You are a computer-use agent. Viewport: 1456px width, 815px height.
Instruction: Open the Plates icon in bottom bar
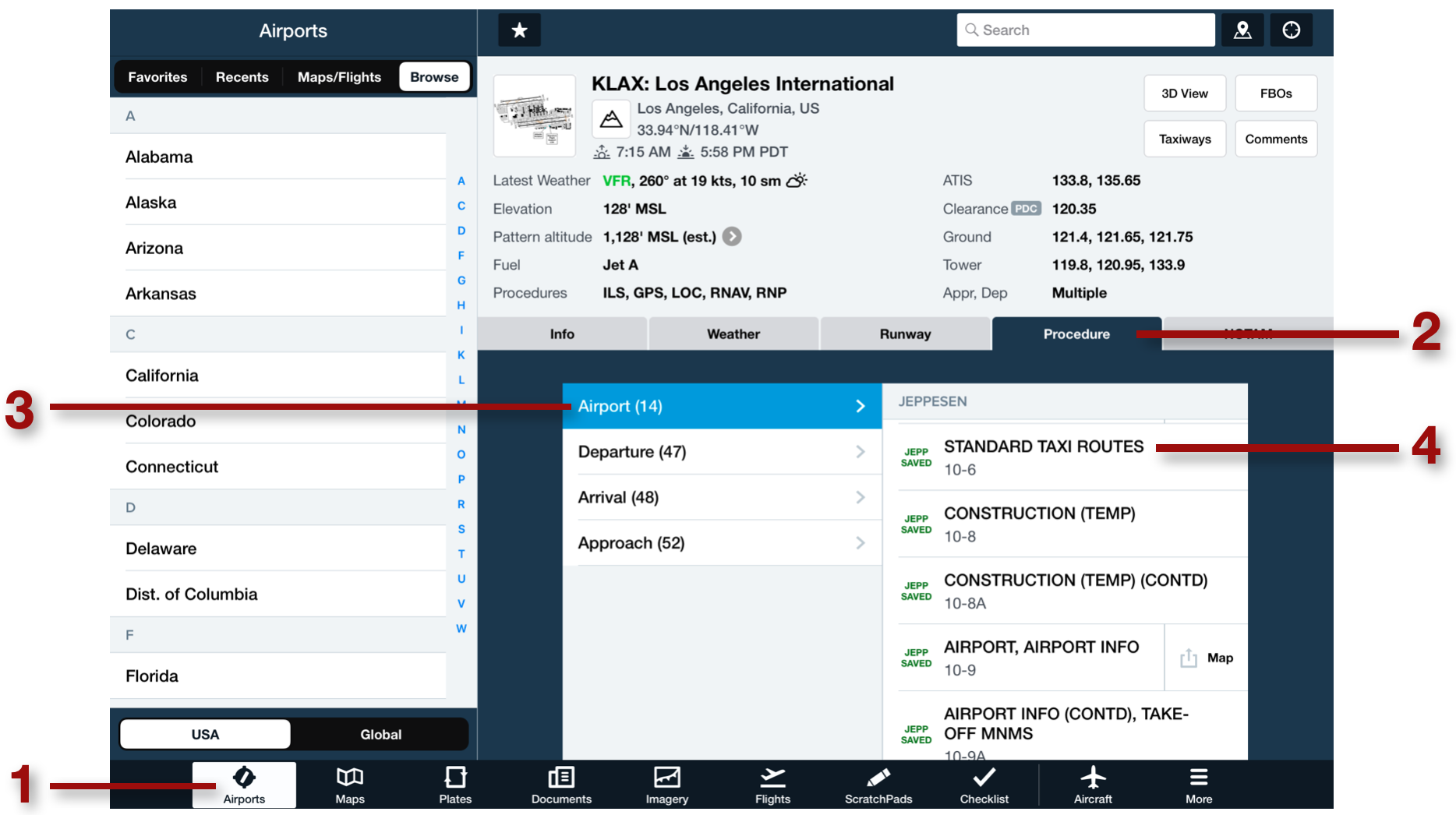pos(455,785)
